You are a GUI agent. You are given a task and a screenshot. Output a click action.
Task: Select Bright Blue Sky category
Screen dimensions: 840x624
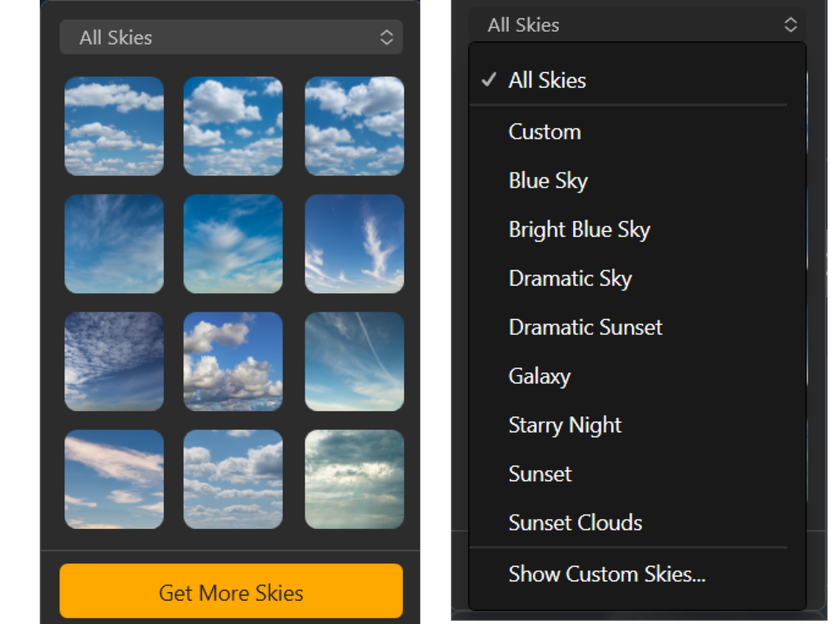pos(578,229)
